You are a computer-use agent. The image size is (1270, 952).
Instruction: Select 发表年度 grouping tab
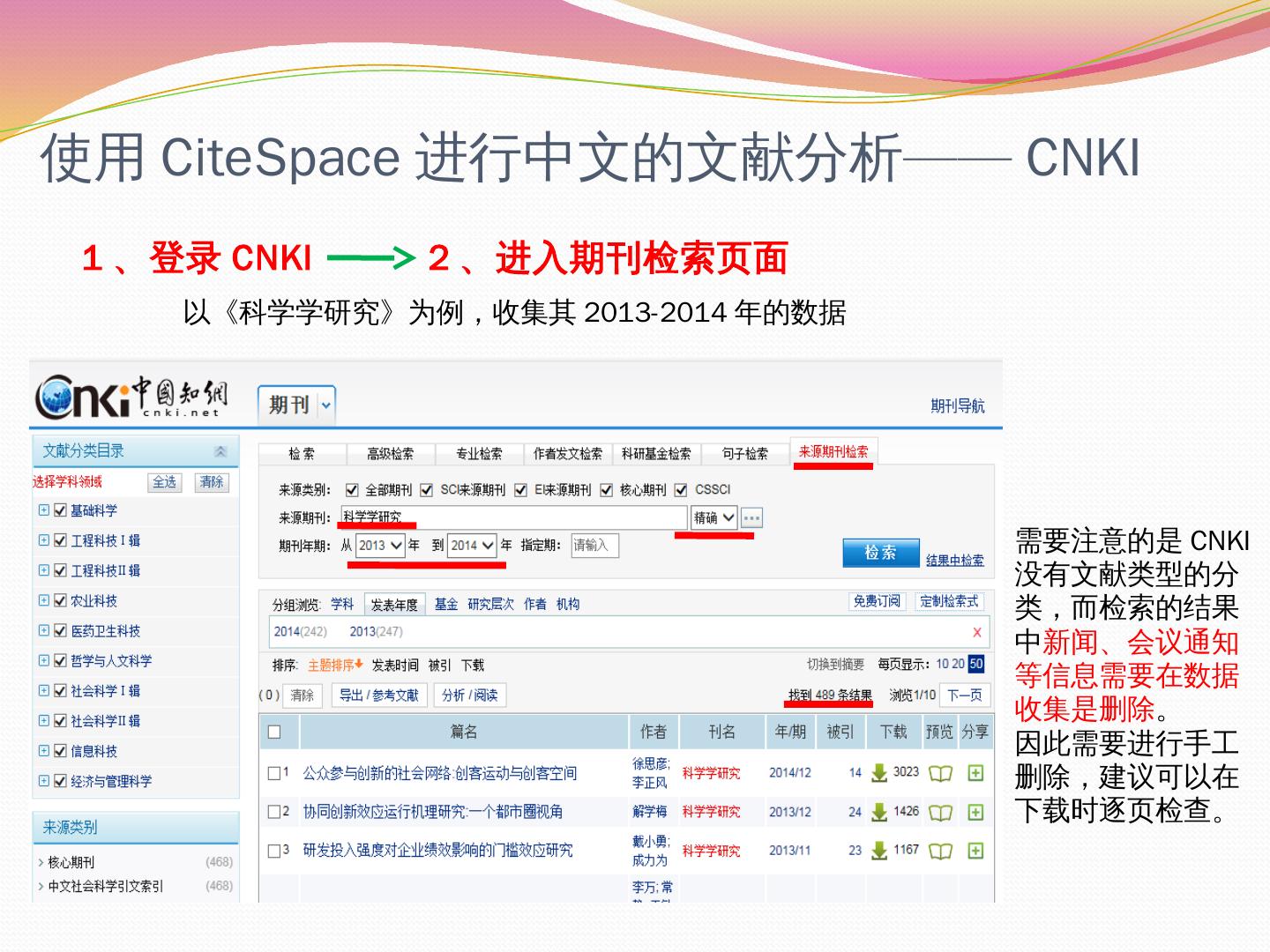394,605
